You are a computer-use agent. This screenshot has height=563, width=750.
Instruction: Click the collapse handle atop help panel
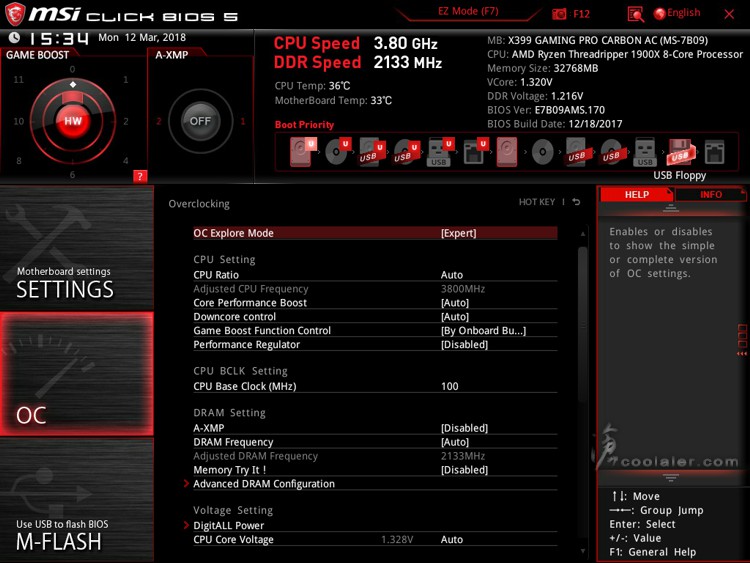pyautogui.click(x=671, y=208)
